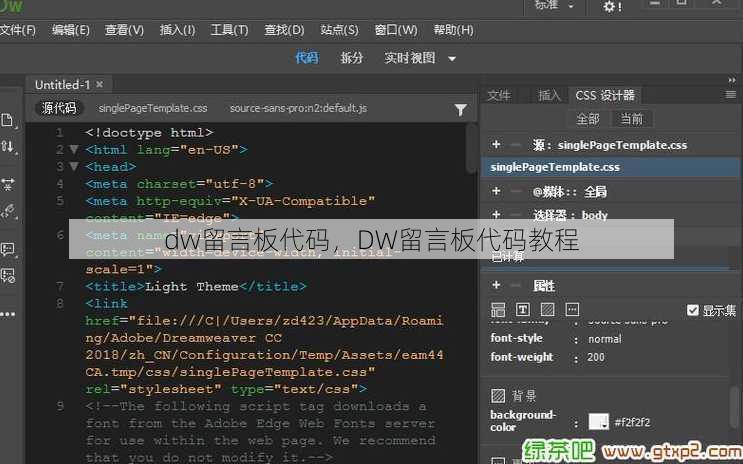This screenshot has height=464, width=743.
Task: Open the 帮助(H) menu
Action: point(453,30)
